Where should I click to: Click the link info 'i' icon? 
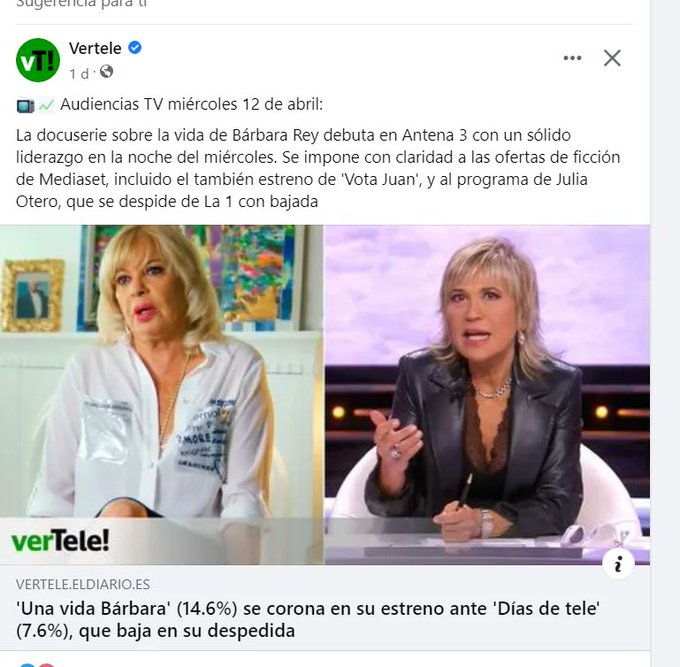[618, 564]
